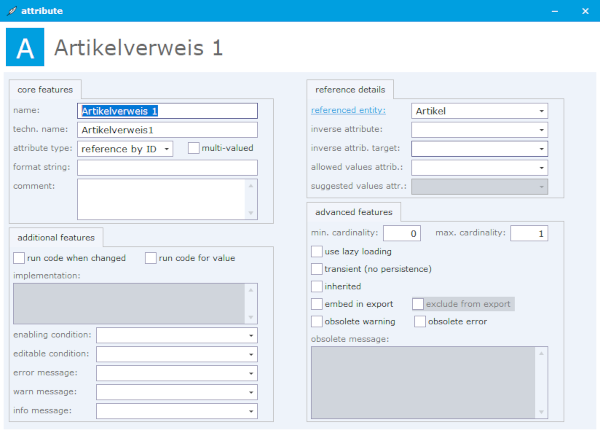Click the comment box scroll down arrow
The width and height of the screenshot is (600, 433).
250,212
